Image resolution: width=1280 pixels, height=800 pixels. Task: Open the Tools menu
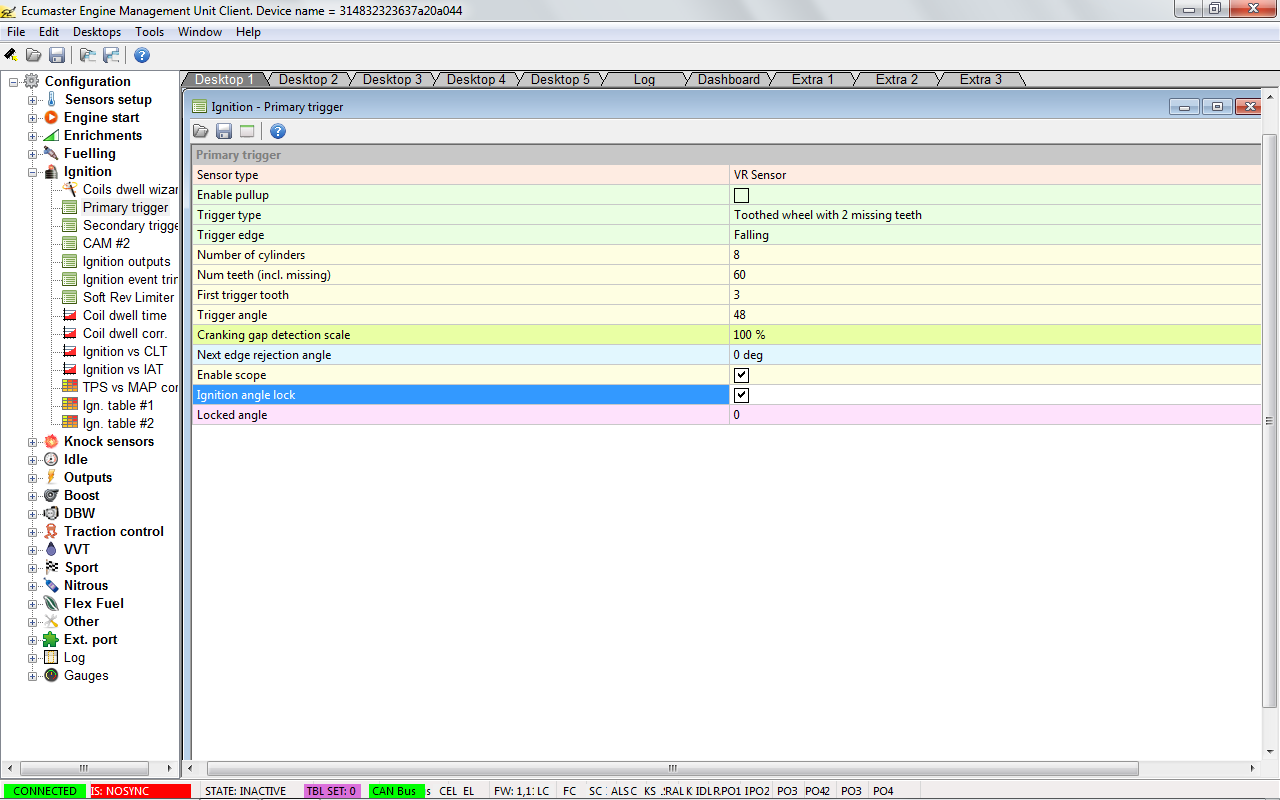point(149,32)
